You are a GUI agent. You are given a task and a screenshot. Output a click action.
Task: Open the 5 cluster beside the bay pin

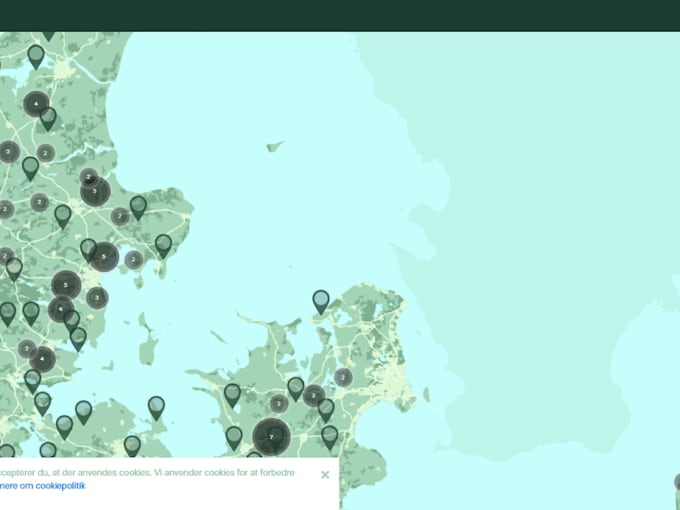[x=104, y=257]
